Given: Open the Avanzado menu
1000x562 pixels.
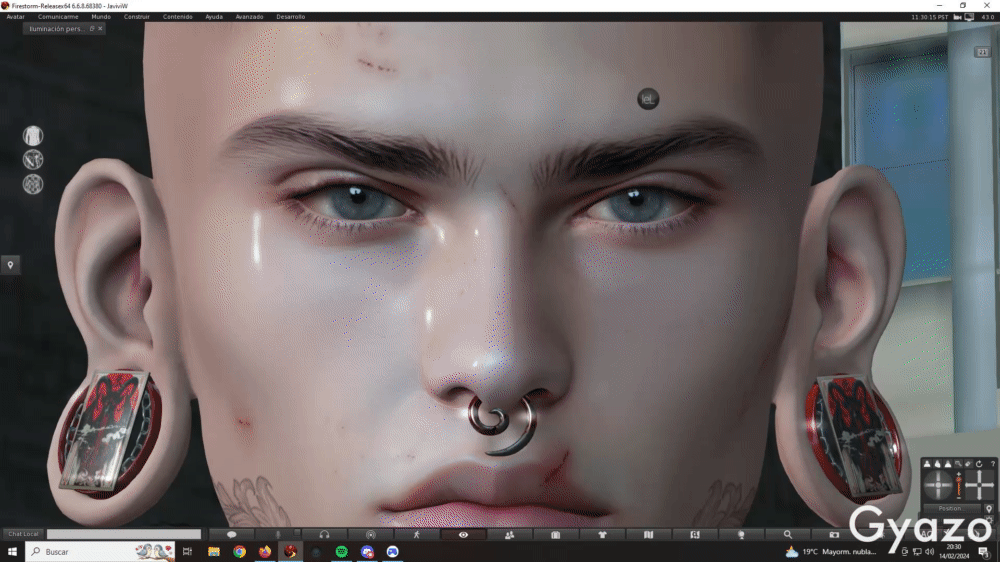Looking at the screenshot, I should point(249,17).
